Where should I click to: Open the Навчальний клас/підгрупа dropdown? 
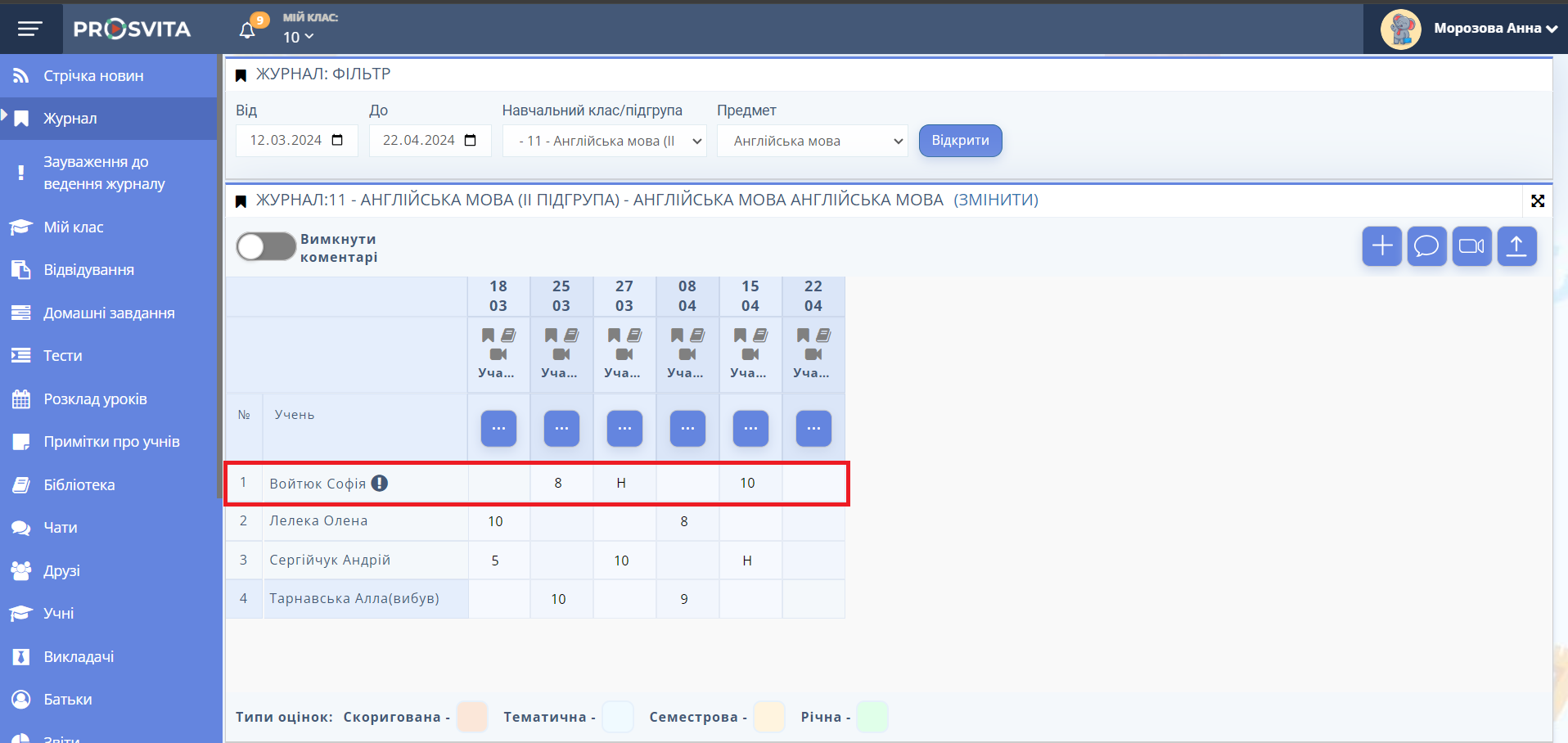click(x=604, y=141)
